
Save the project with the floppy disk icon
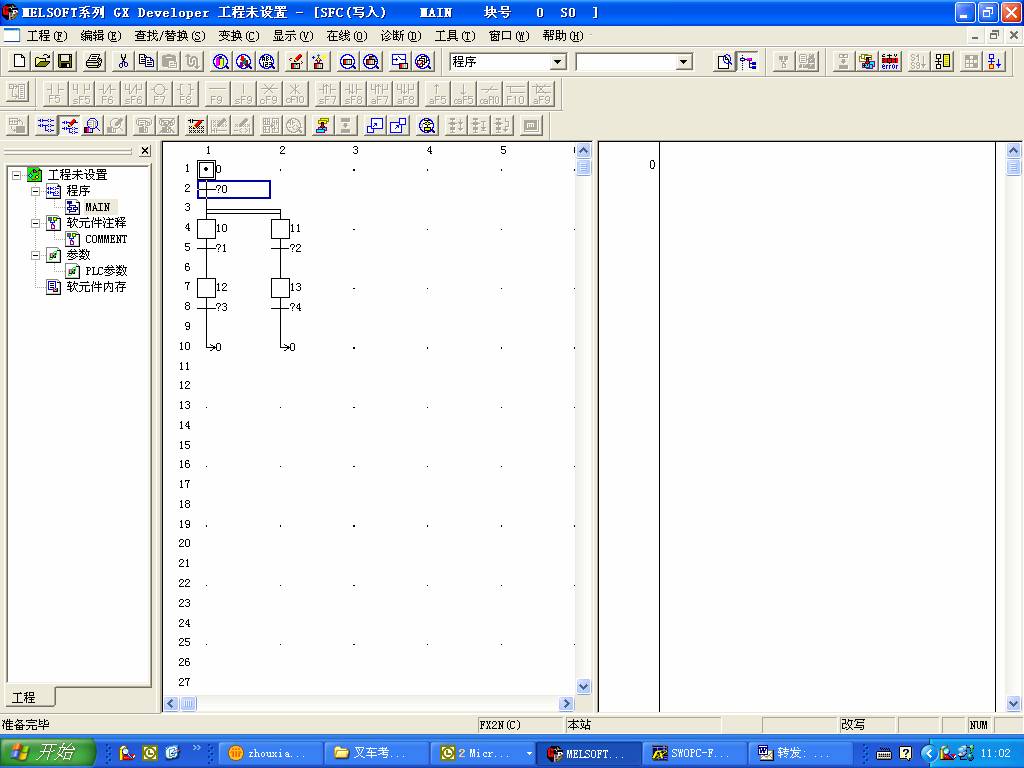coord(65,61)
